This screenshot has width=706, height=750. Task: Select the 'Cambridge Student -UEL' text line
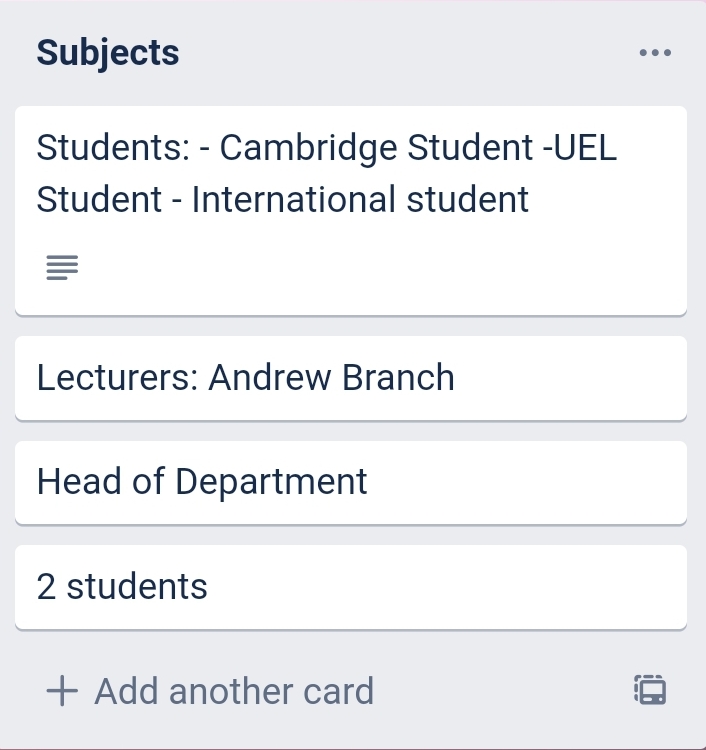[x=418, y=148]
